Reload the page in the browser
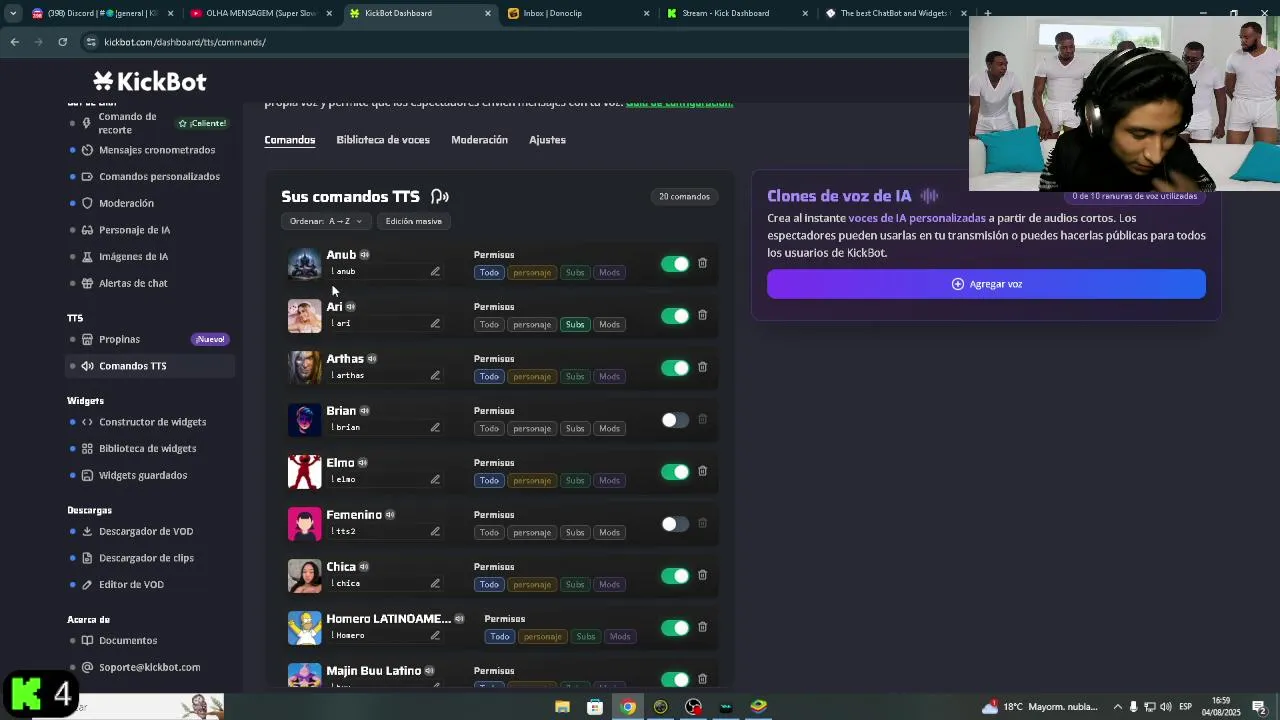Image resolution: width=1280 pixels, height=720 pixels. pos(62,42)
